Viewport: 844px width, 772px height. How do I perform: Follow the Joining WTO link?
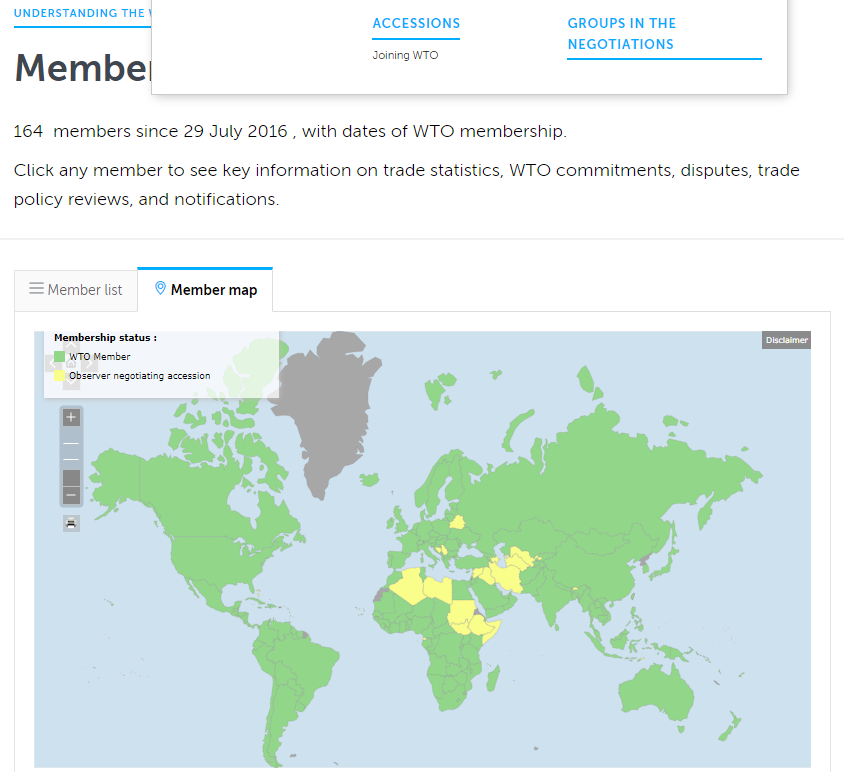tap(405, 55)
